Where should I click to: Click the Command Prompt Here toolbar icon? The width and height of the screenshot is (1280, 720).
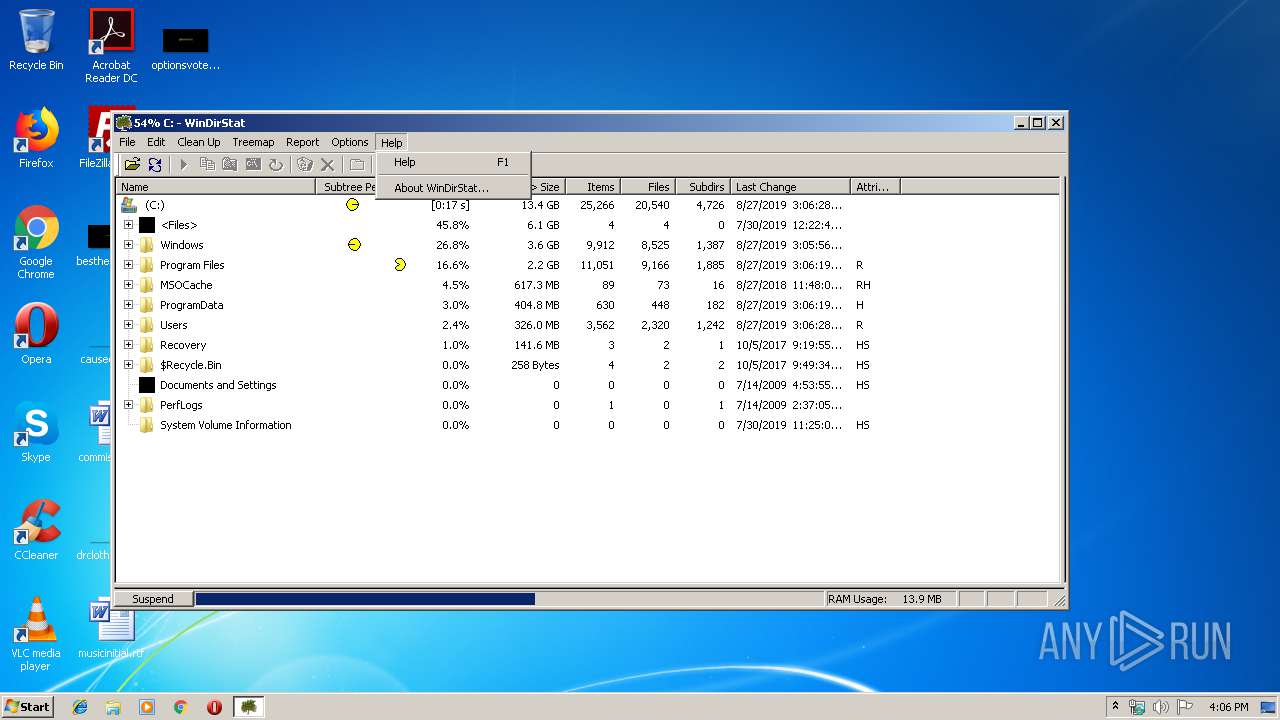[253, 164]
